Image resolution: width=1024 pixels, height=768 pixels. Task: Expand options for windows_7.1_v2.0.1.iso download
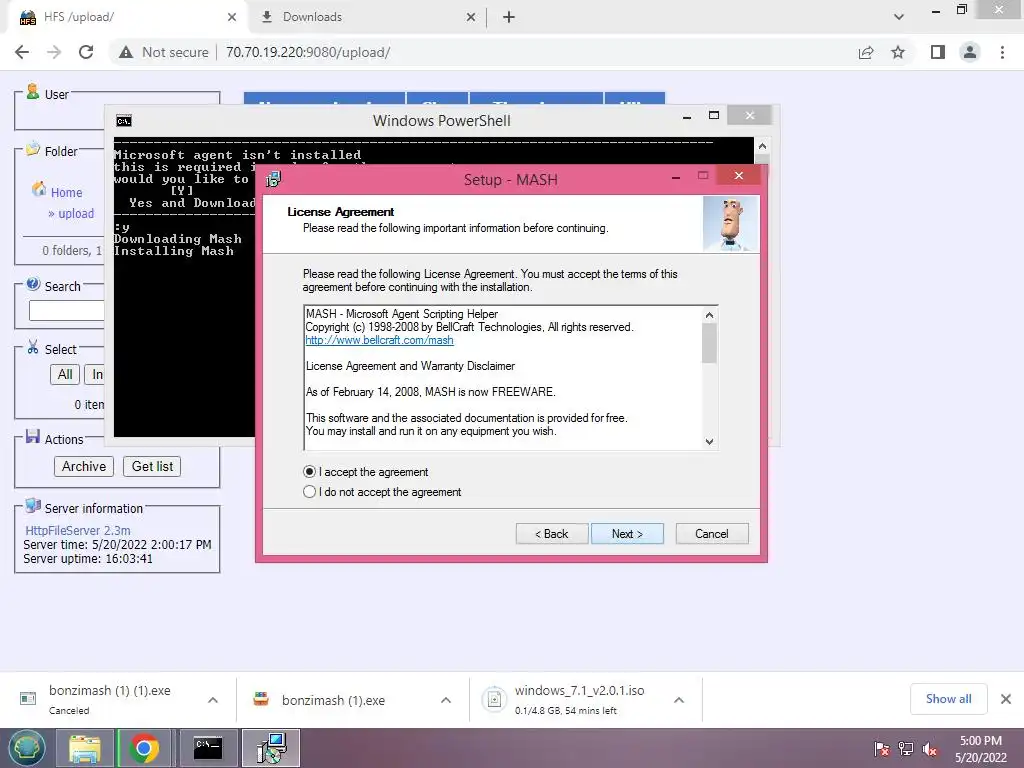coord(679,700)
